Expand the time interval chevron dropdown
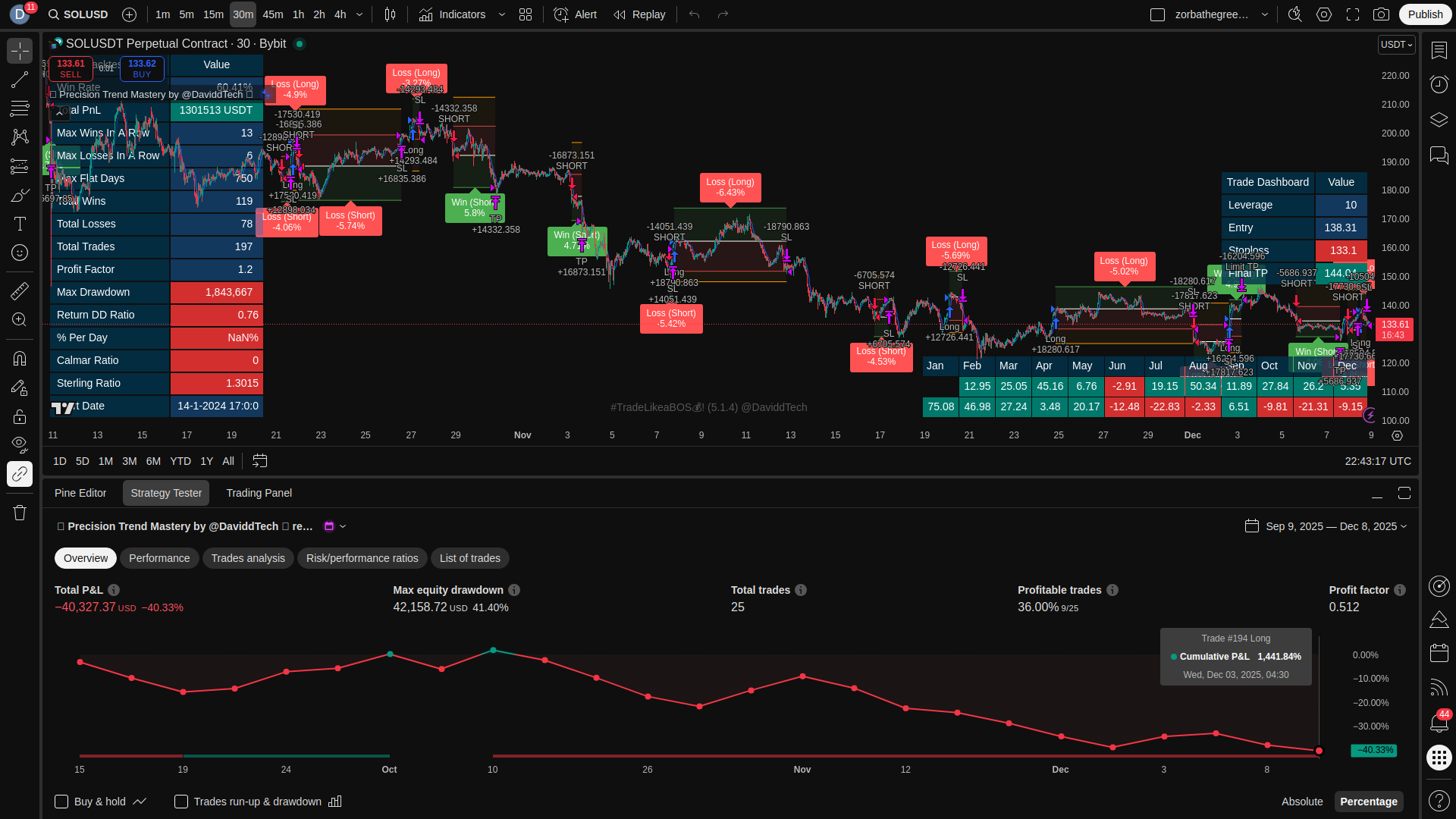Image resolution: width=1456 pixels, height=819 pixels. pos(359,14)
